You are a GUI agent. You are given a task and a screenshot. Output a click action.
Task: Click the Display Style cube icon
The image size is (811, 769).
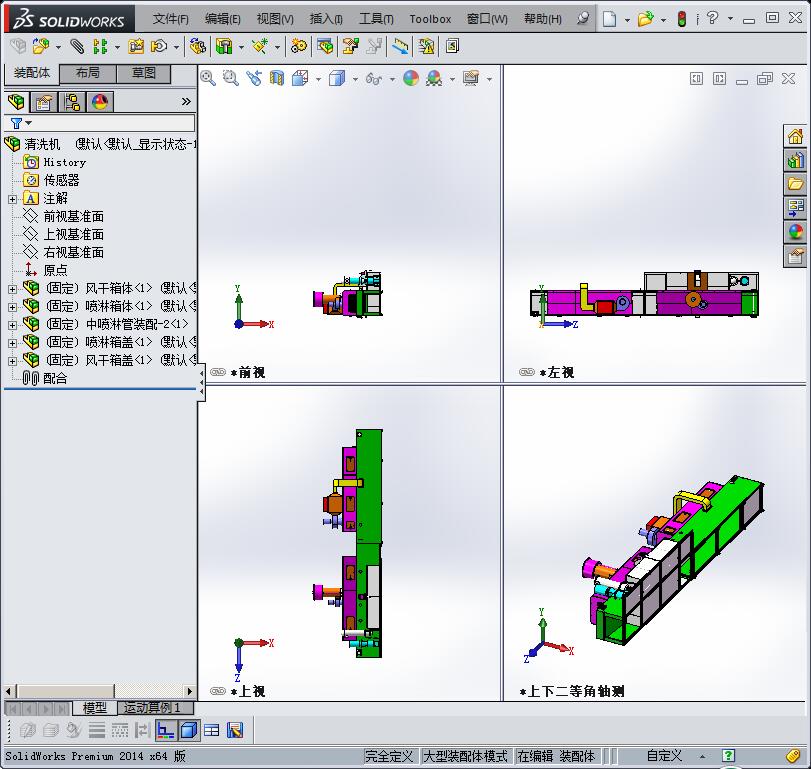(337, 78)
